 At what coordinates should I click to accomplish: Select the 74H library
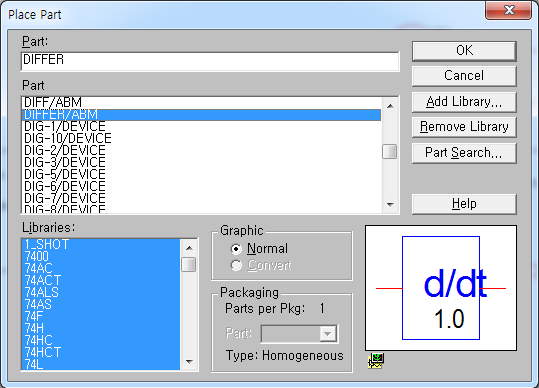[x=101, y=329]
